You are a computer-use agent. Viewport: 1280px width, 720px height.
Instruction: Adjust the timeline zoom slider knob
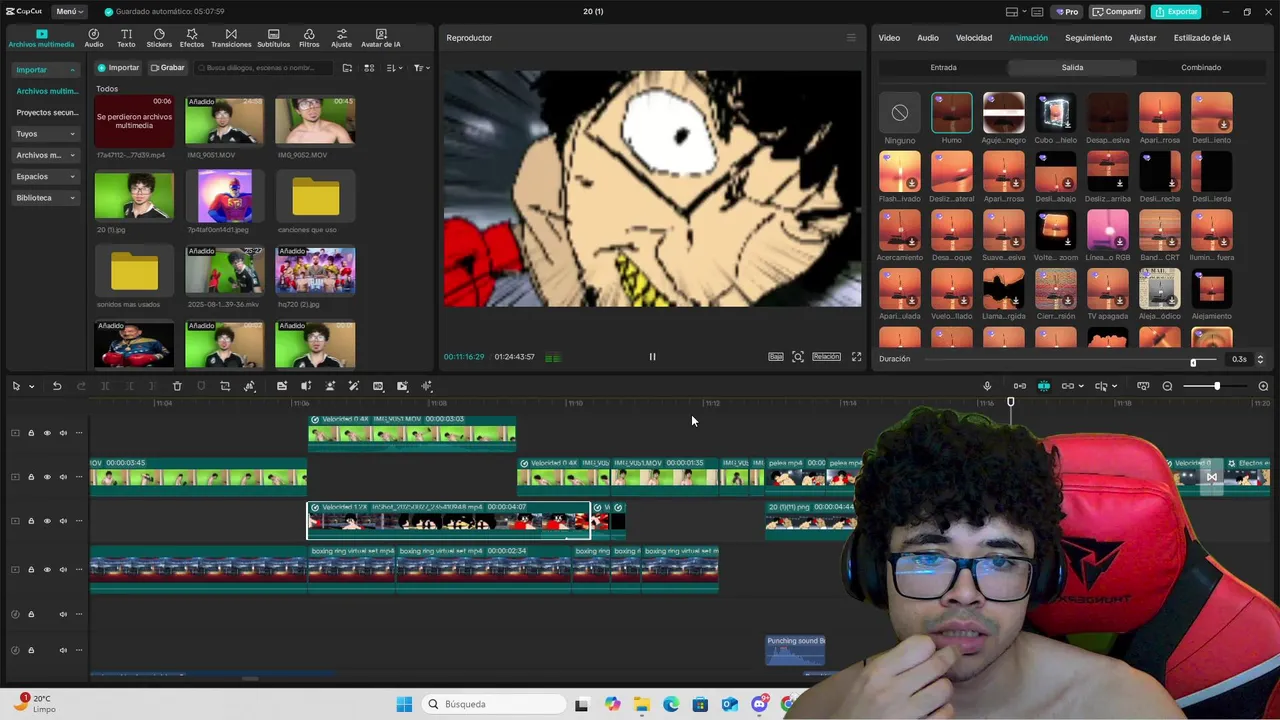click(1217, 386)
